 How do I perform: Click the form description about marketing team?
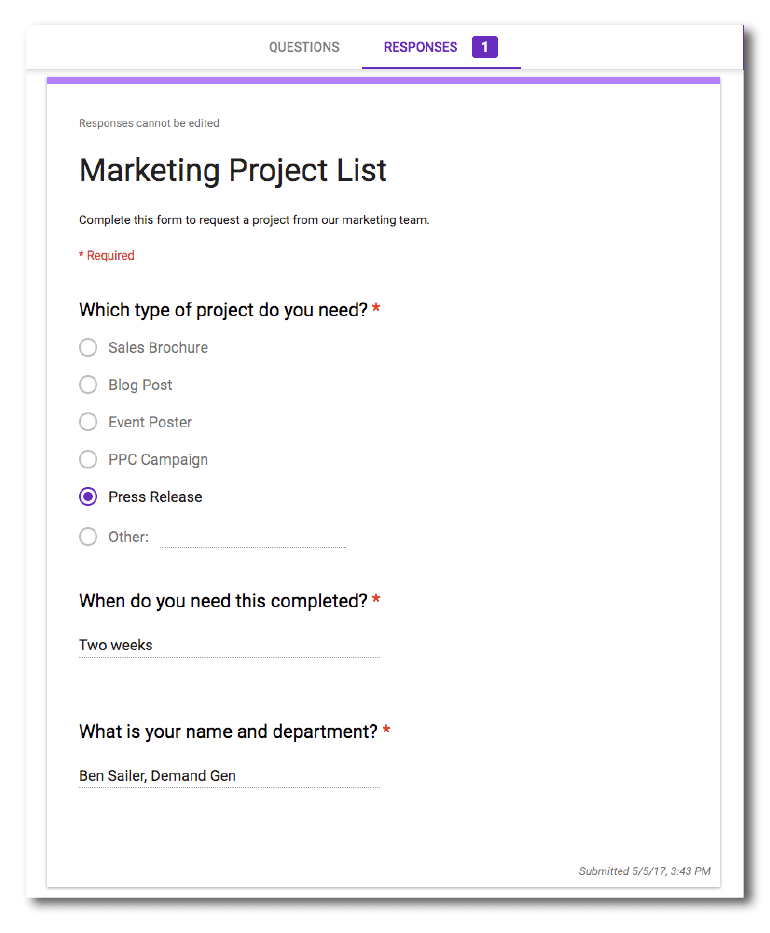pos(254,220)
